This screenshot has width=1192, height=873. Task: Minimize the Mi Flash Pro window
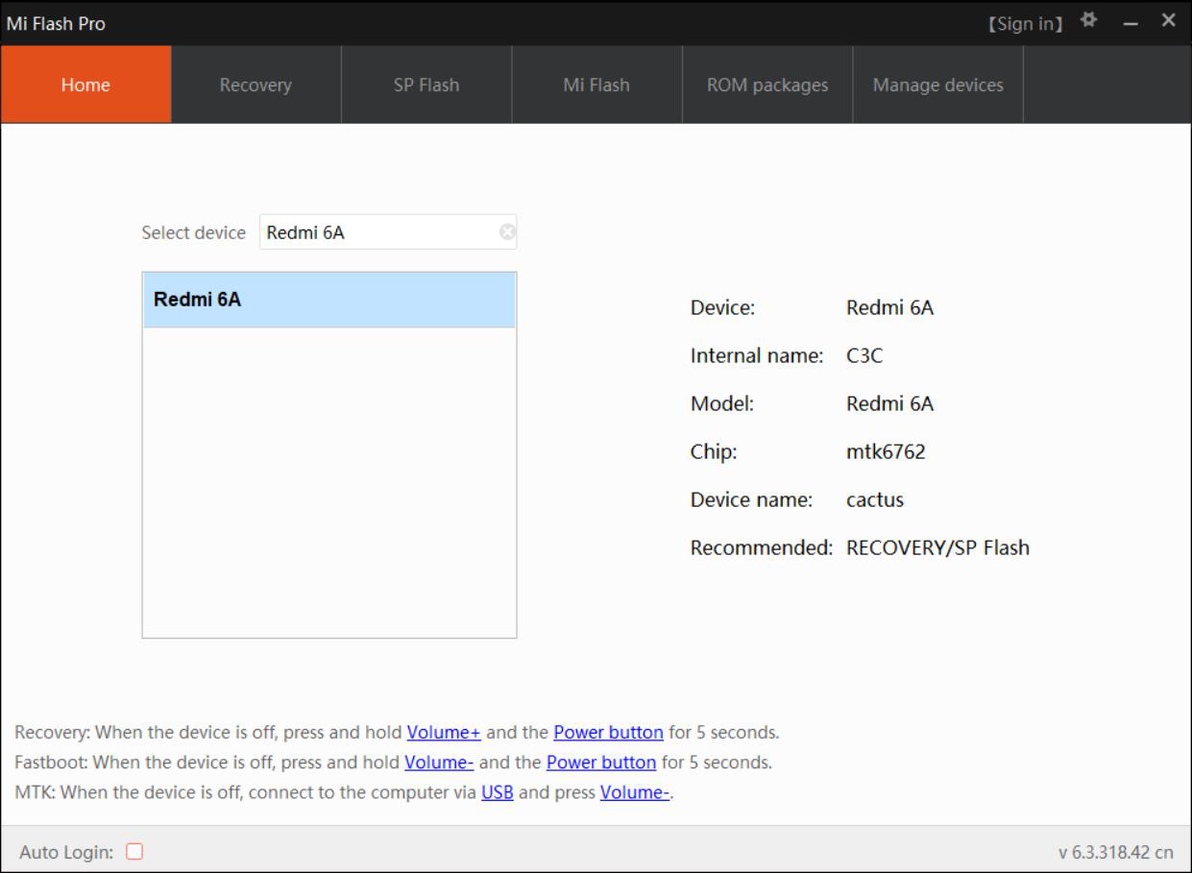point(1130,24)
